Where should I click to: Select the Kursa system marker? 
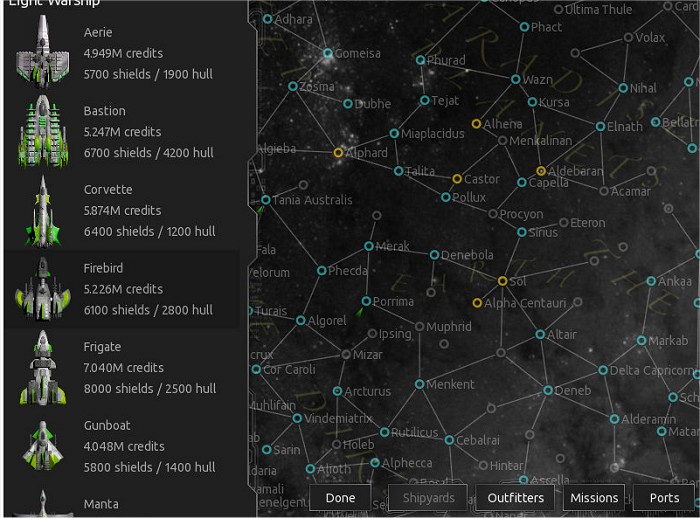532,102
